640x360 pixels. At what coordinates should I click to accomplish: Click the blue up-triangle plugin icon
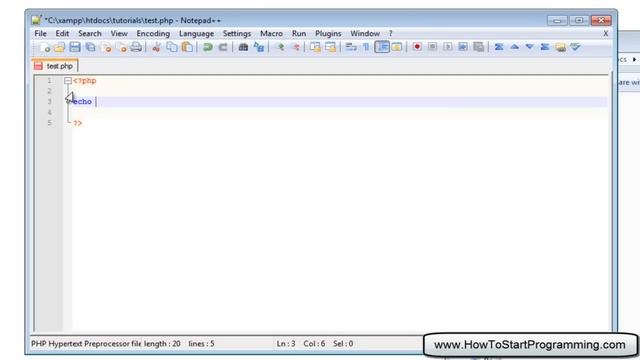tap(514, 47)
